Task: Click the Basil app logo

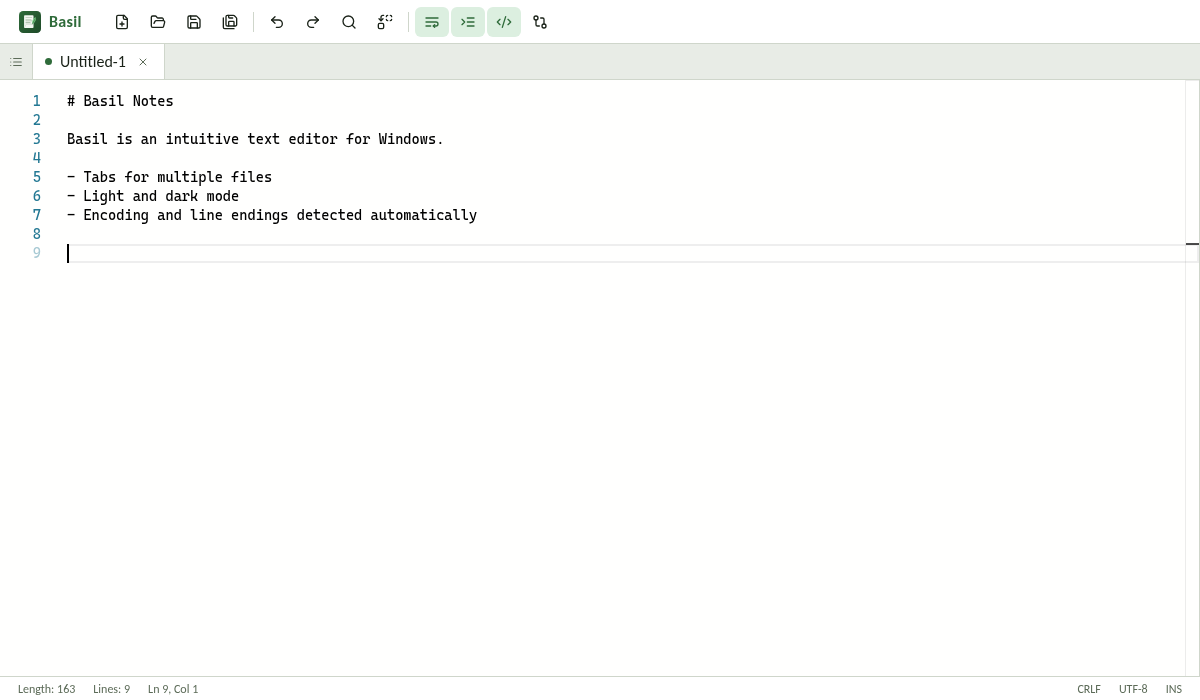Action: (30, 22)
